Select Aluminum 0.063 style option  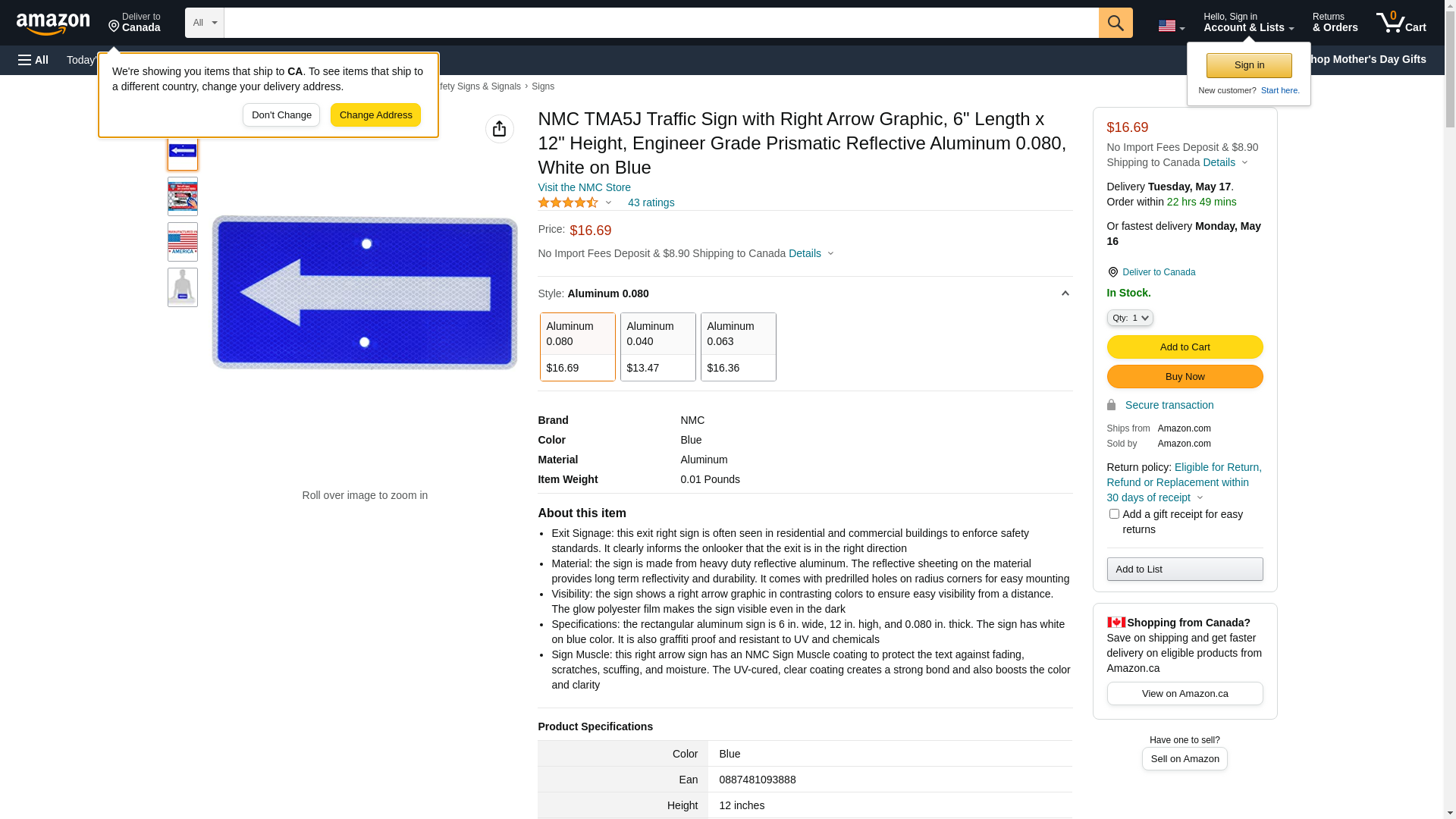(x=738, y=347)
